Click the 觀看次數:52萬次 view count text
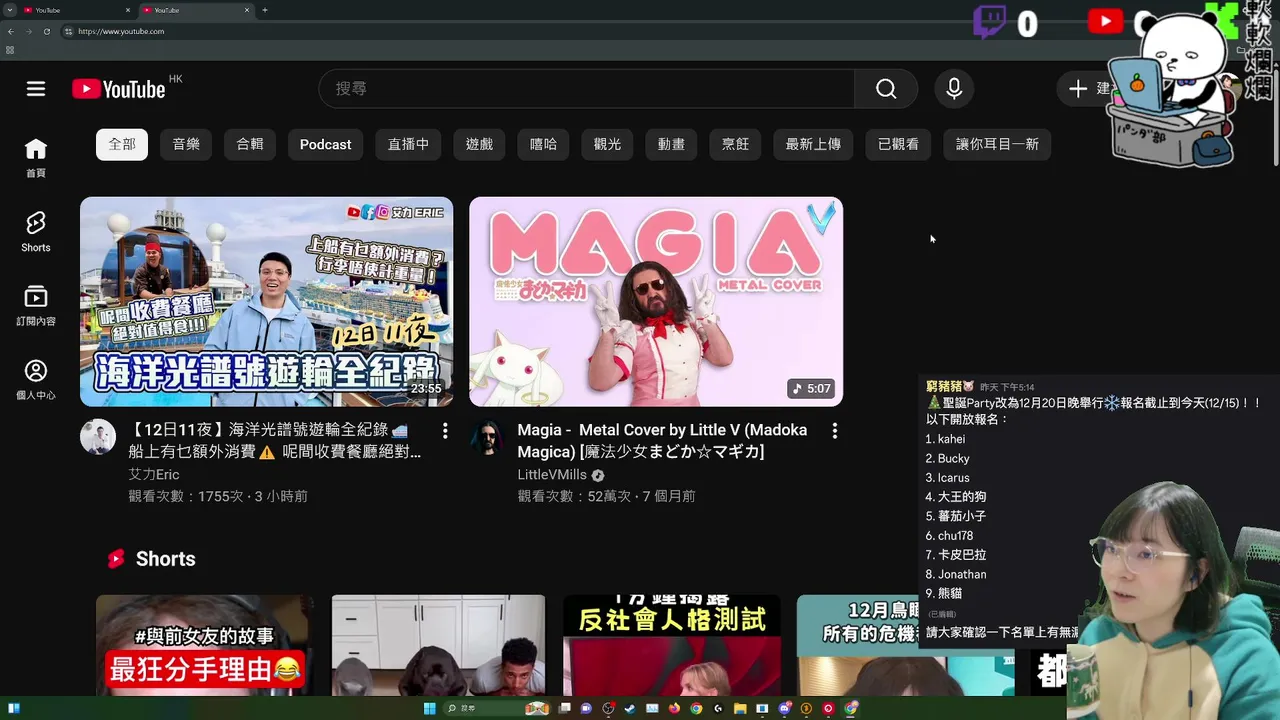This screenshot has width=1280, height=720. pos(575,496)
